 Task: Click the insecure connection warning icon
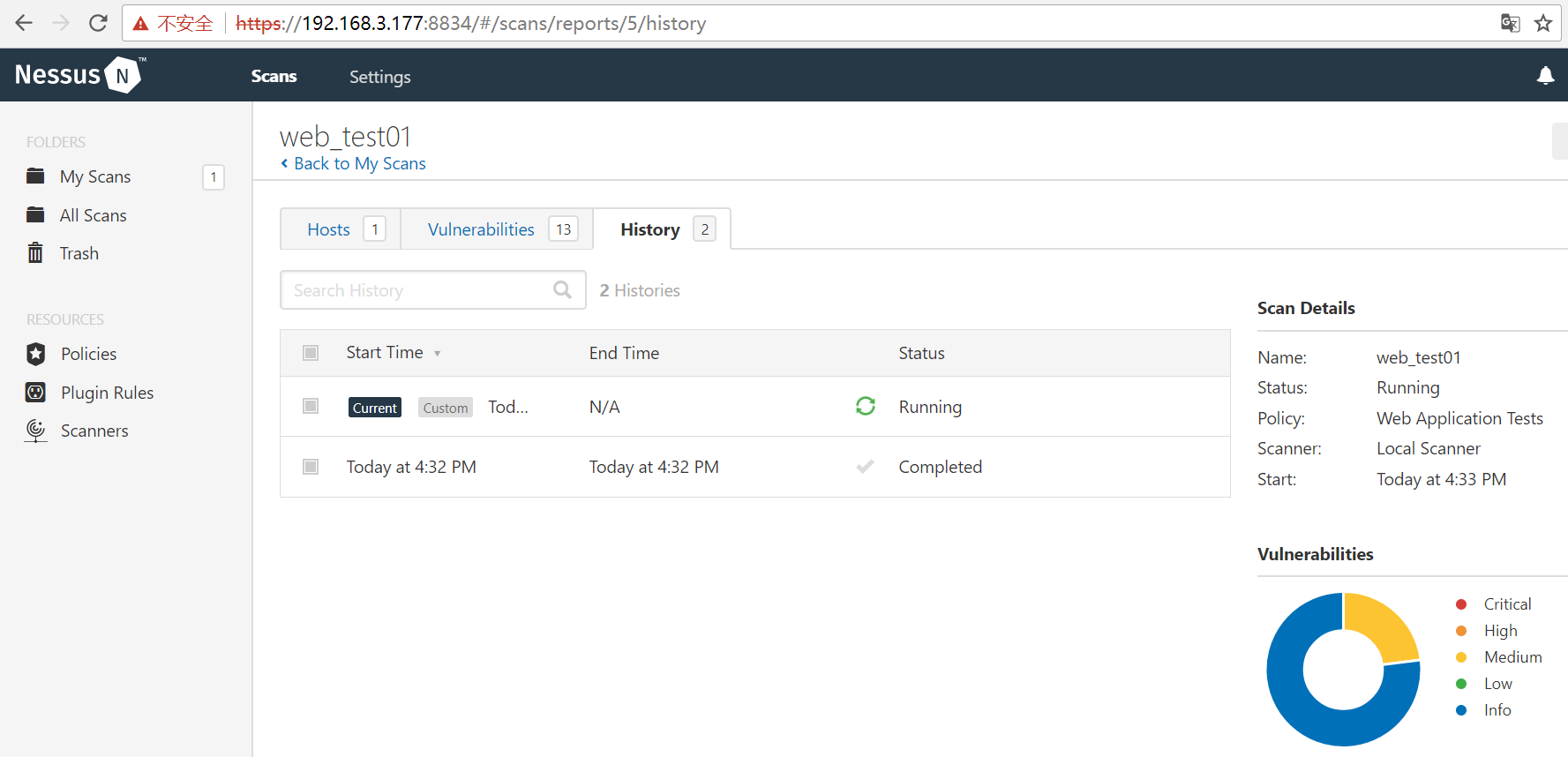click(x=140, y=24)
